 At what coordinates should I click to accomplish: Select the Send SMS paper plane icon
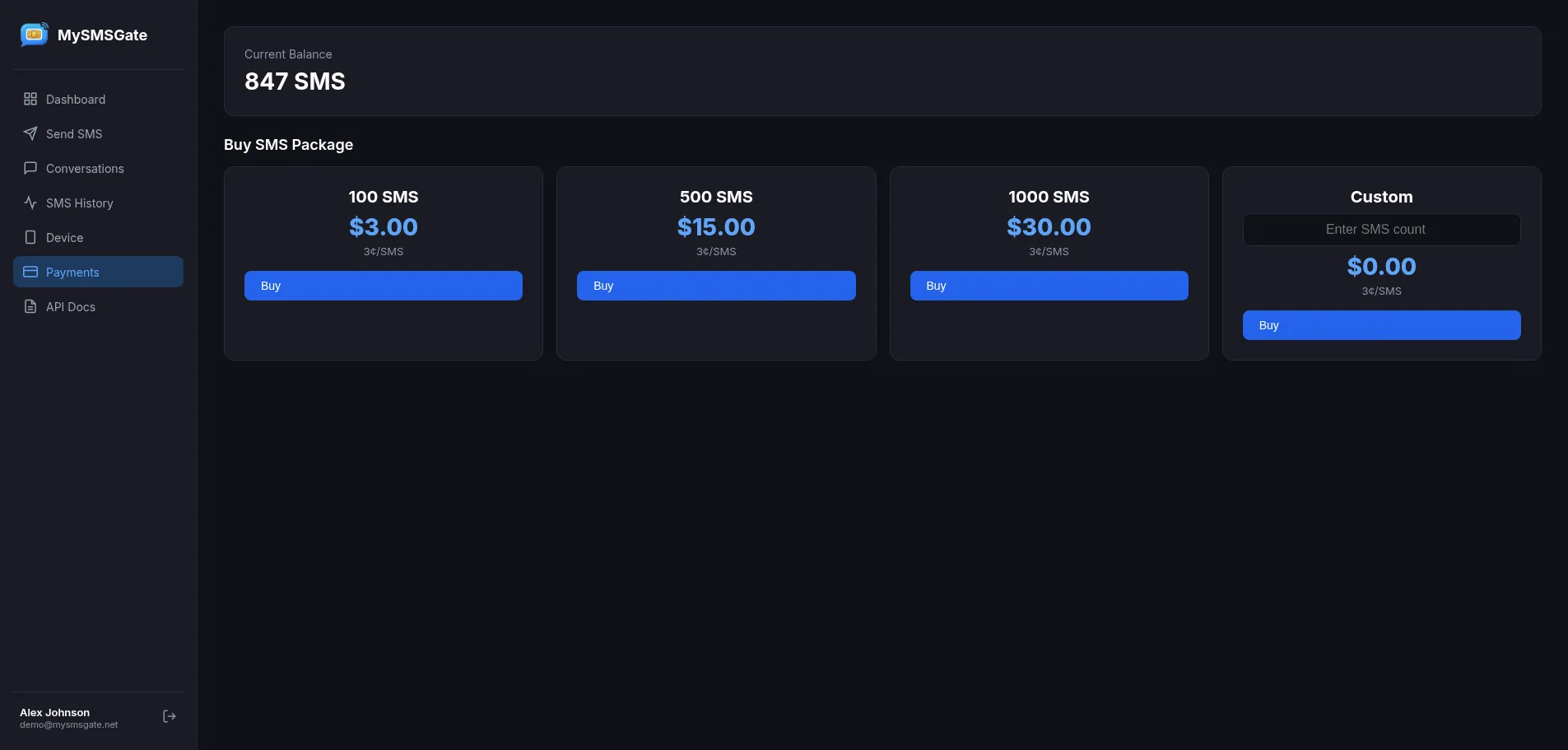(x=30, y=133)
